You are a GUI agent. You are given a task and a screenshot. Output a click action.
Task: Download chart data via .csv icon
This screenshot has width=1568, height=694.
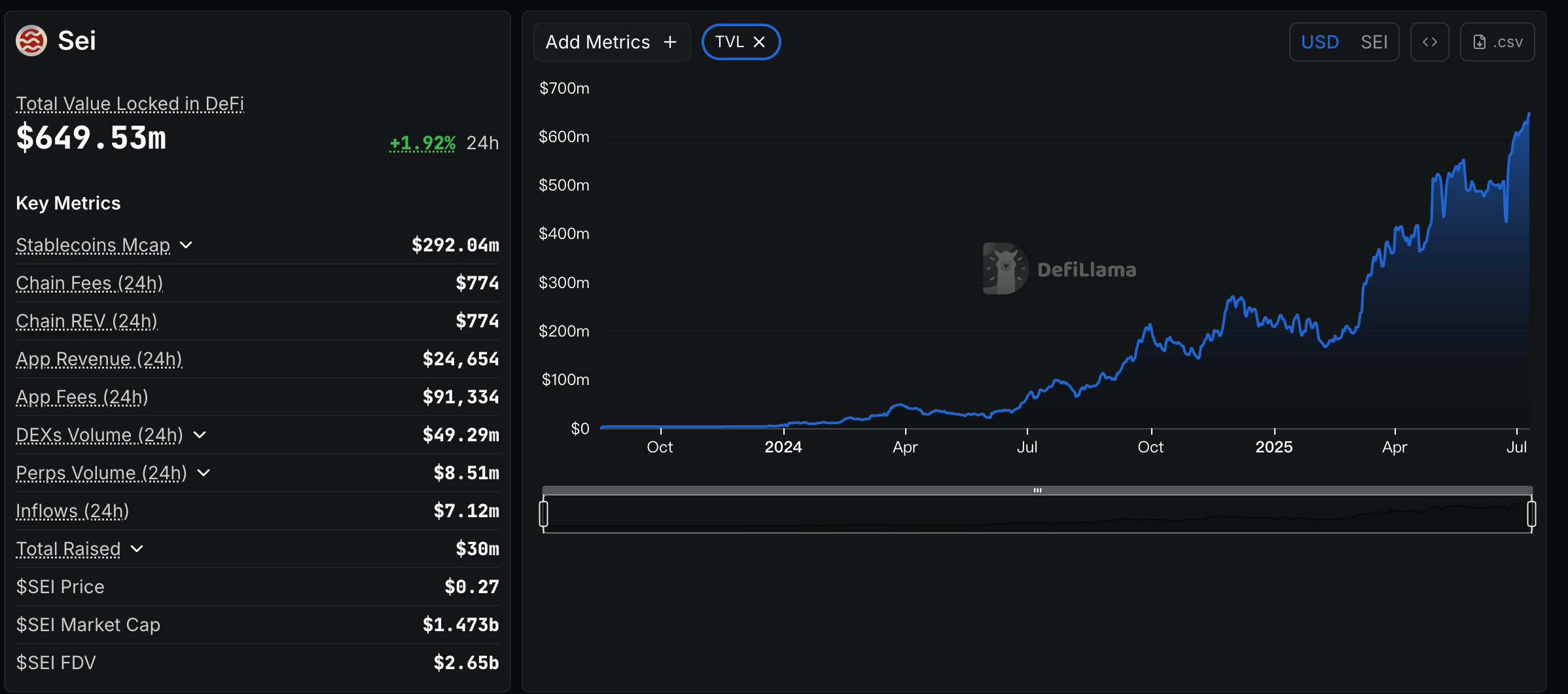click(x=1479, y=42)
